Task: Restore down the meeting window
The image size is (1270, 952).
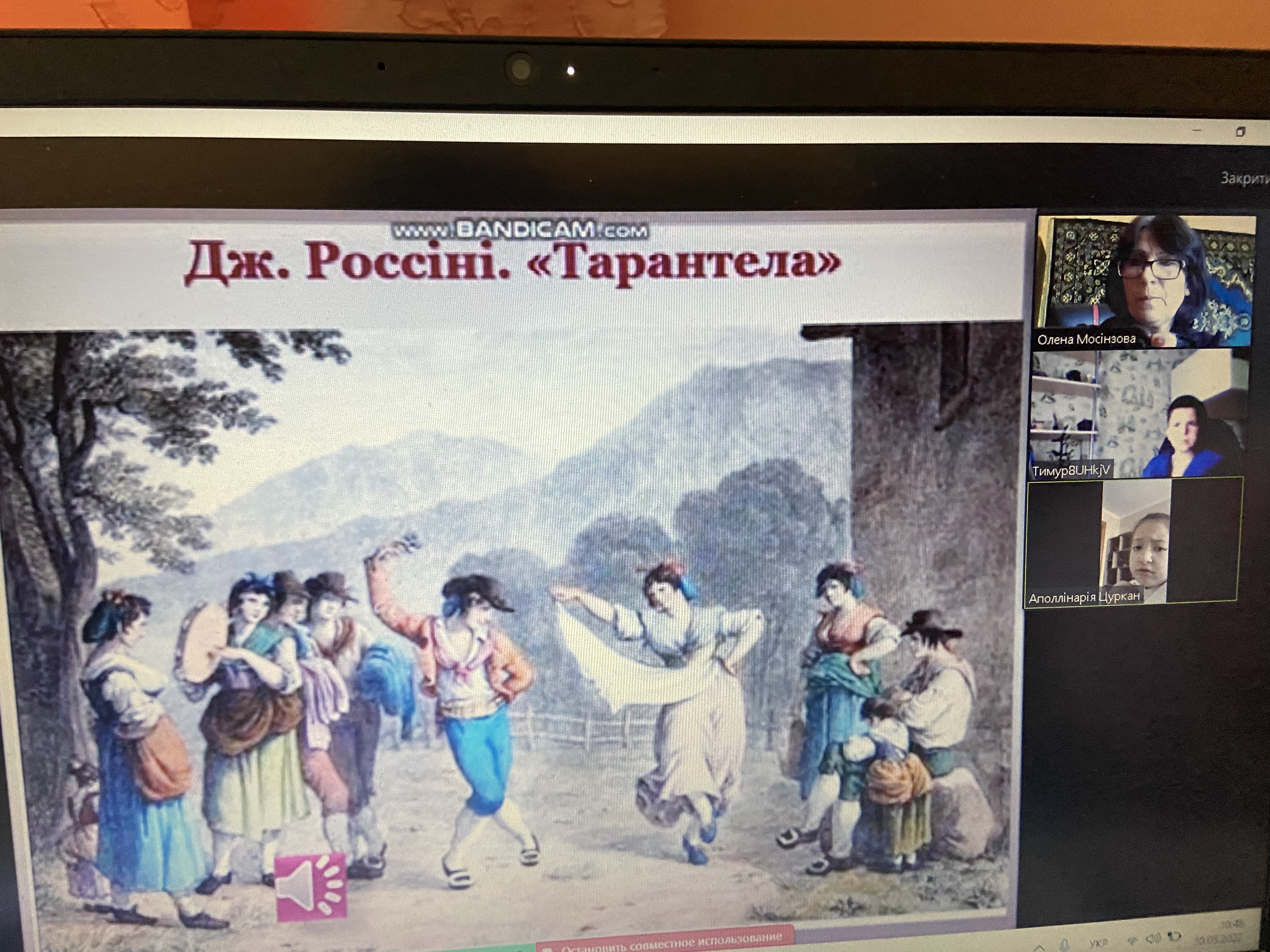Action: tap(1240, 132)
